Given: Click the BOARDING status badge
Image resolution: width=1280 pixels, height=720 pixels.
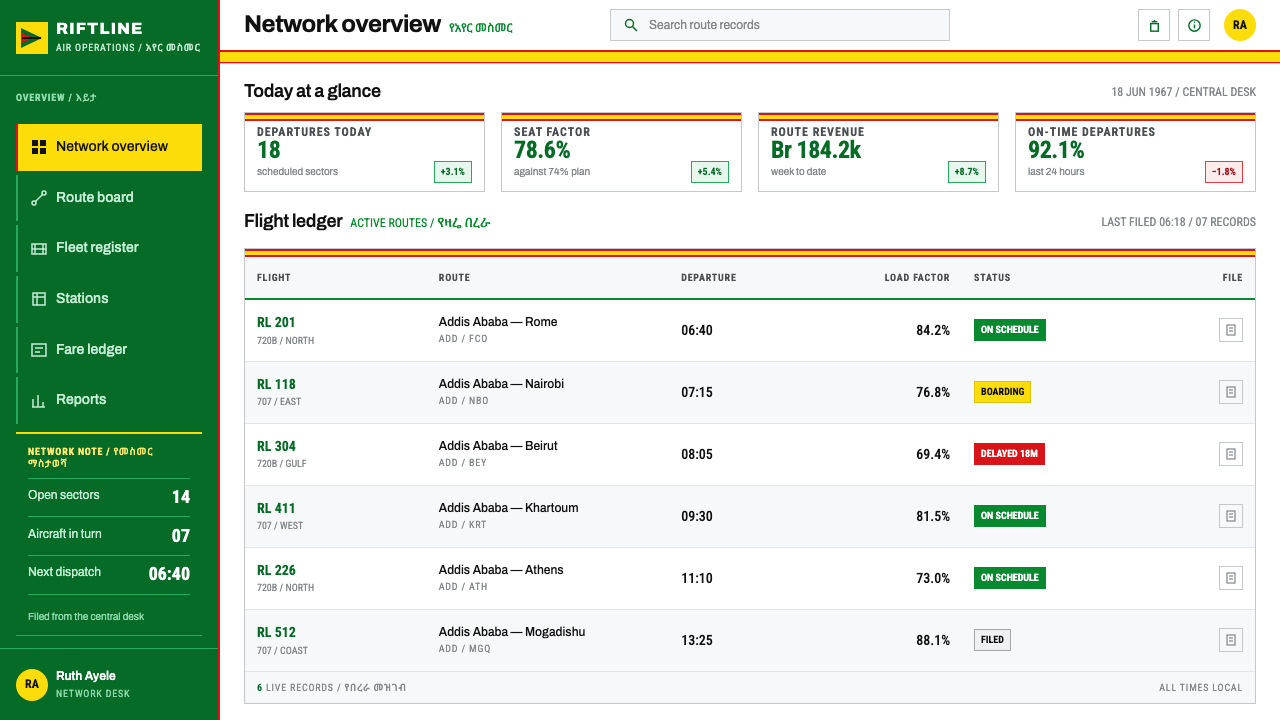Looking at the screenshot, I should tap(1002, 392).
